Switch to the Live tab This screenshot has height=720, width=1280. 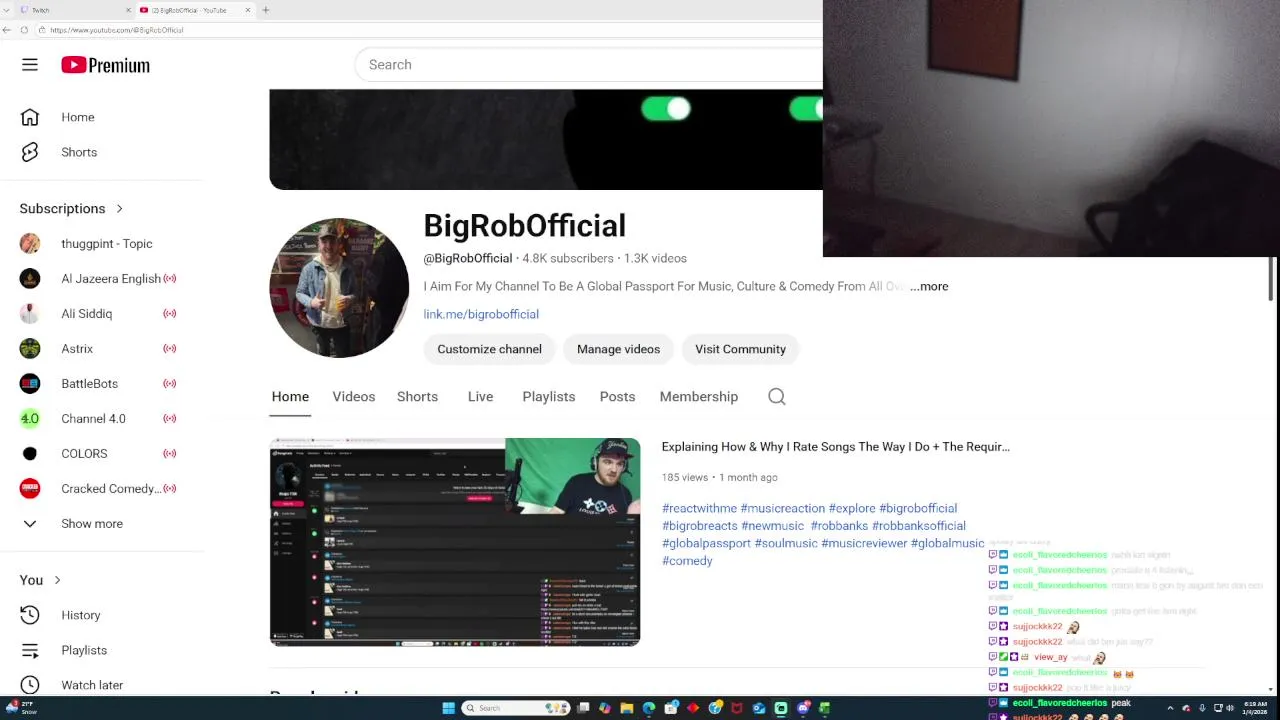[x=480, y=397]
